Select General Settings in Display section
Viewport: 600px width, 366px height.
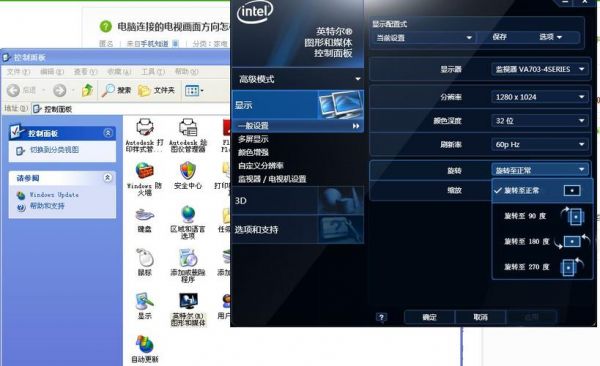(298, 126)
